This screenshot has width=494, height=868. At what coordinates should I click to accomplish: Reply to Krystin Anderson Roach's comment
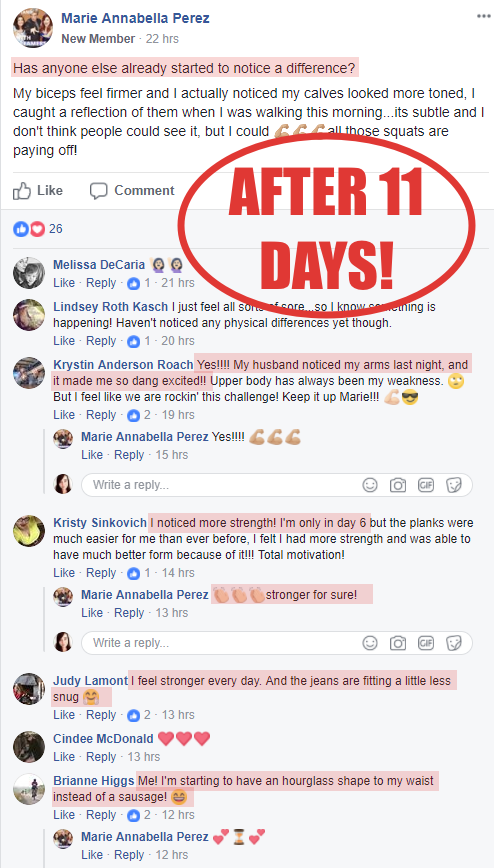point(101,415)
